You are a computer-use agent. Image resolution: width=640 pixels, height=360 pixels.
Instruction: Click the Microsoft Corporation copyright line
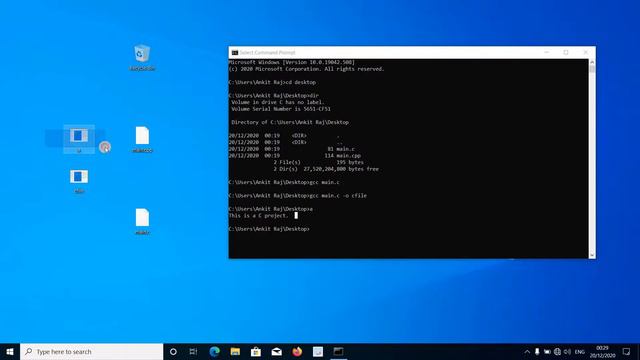click(x=307, y=69)
